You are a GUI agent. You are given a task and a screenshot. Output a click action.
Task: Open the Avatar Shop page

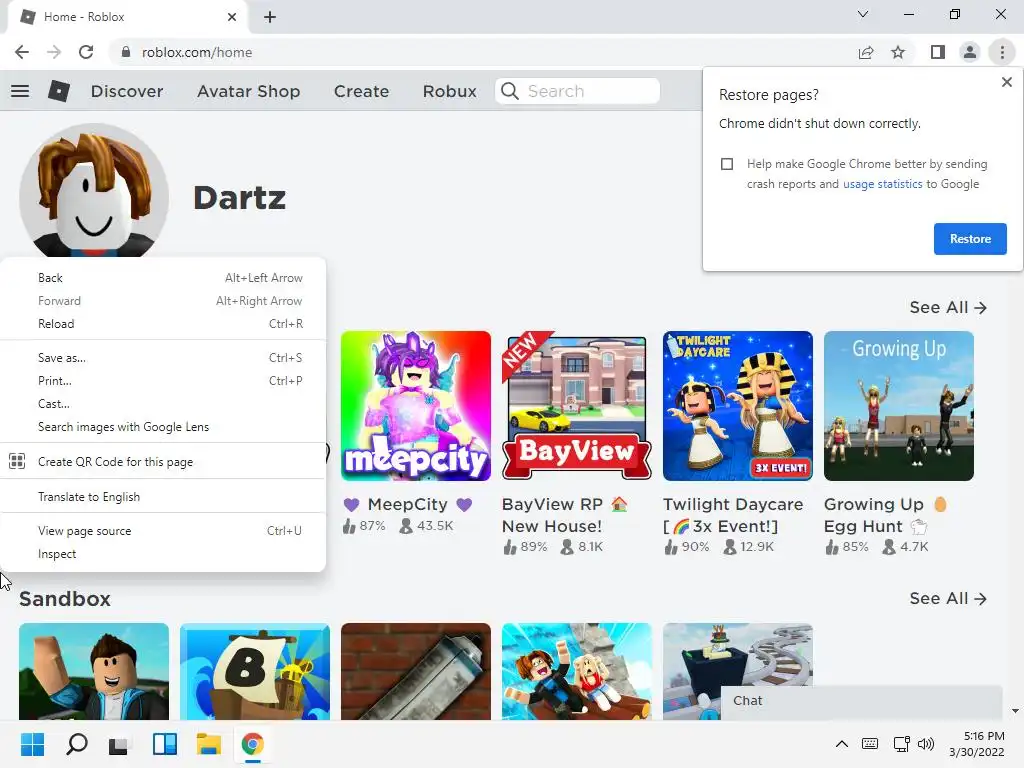click(x=248, y=91)
